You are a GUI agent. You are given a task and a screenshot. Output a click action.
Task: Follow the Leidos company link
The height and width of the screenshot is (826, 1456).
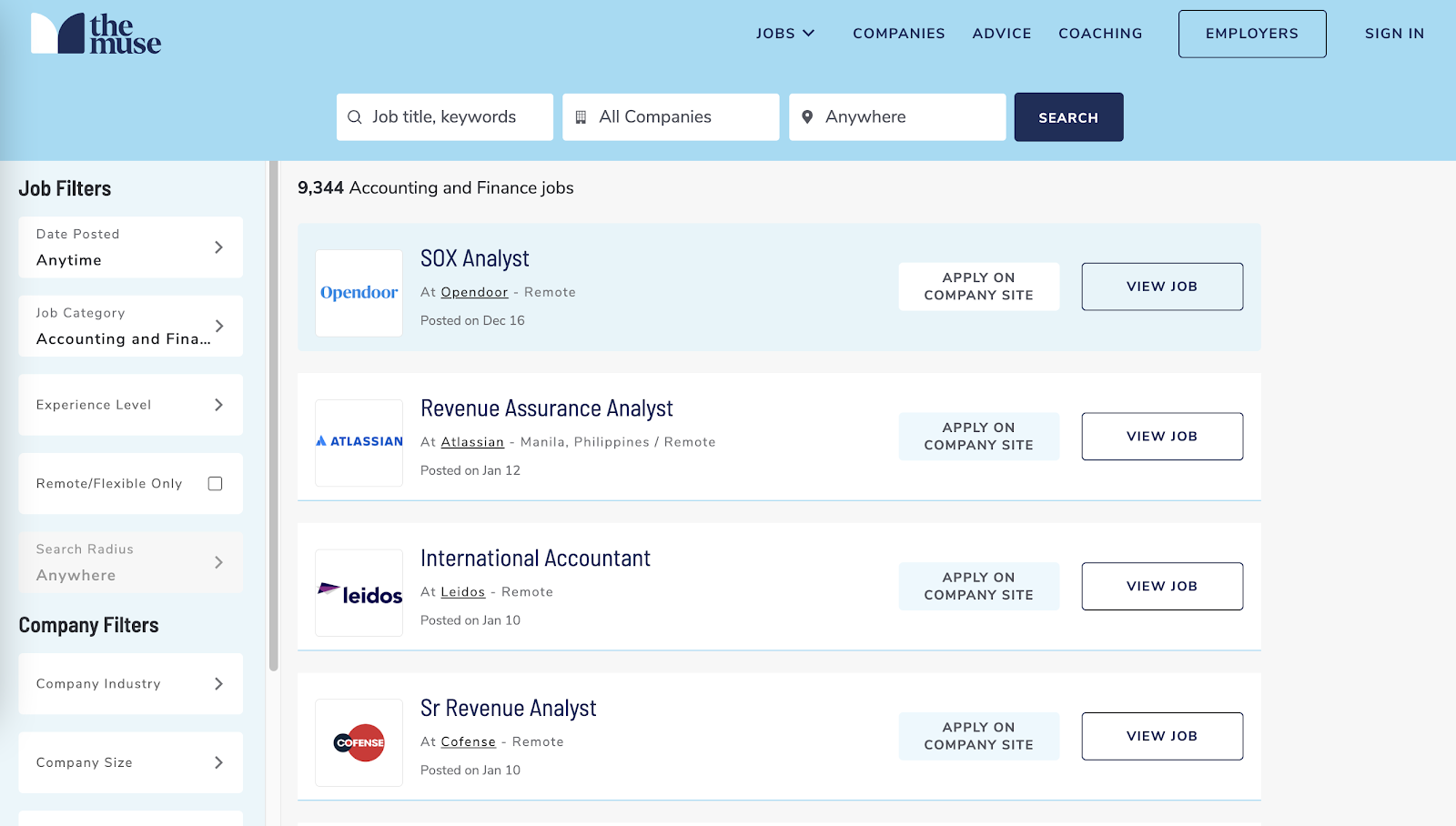coord(462,593)
